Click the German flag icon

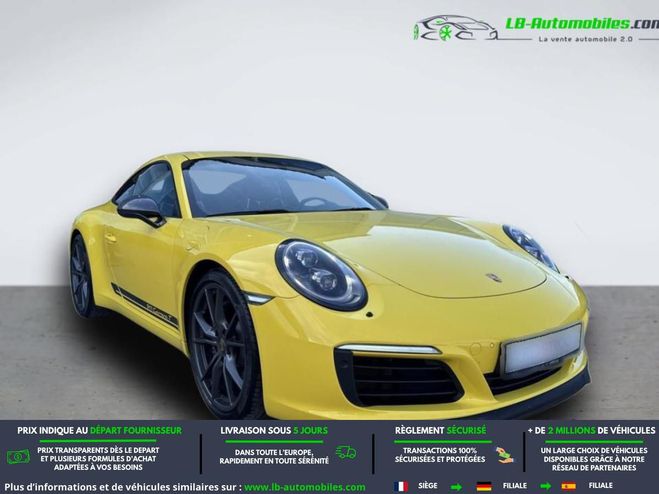click(484, 486)
